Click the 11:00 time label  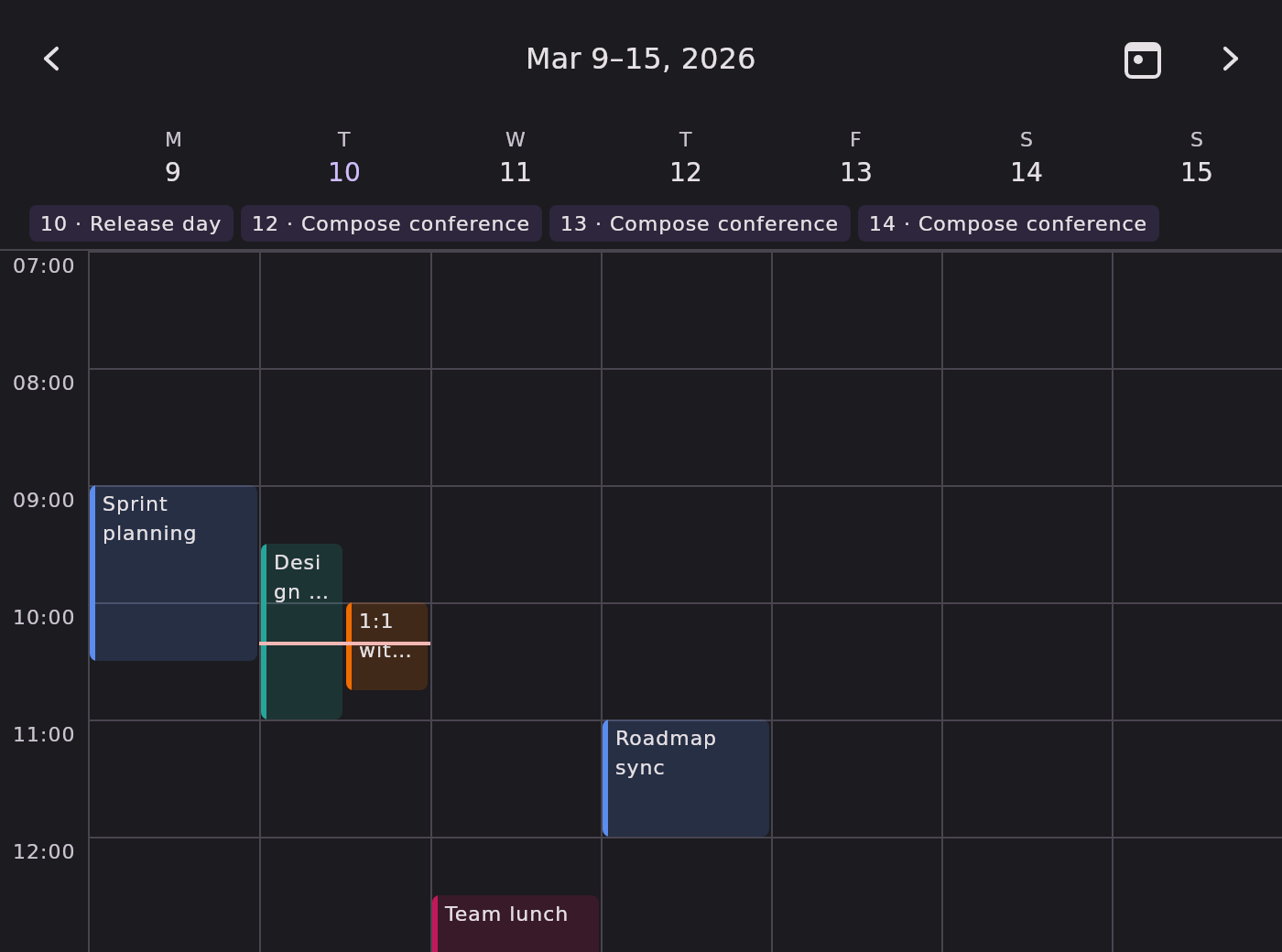(x=44, y=734)
